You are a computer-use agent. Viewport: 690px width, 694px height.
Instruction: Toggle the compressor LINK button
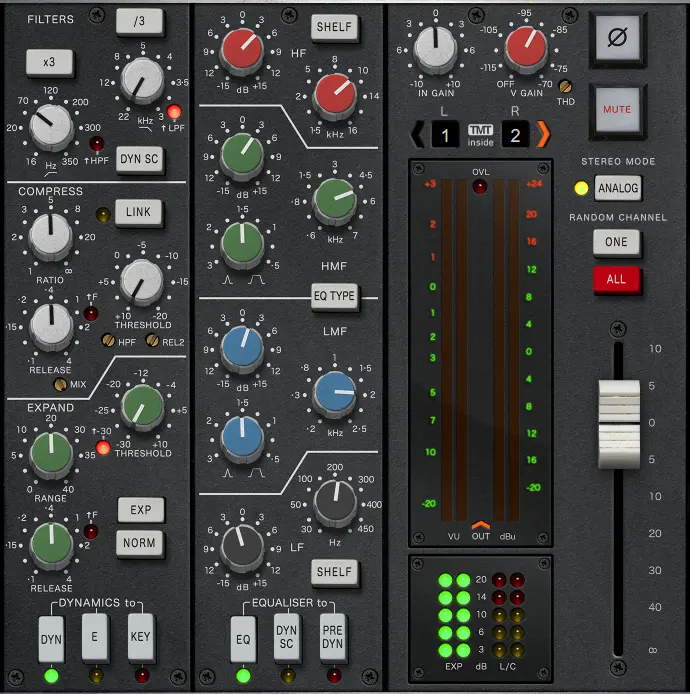pos(139,212)
